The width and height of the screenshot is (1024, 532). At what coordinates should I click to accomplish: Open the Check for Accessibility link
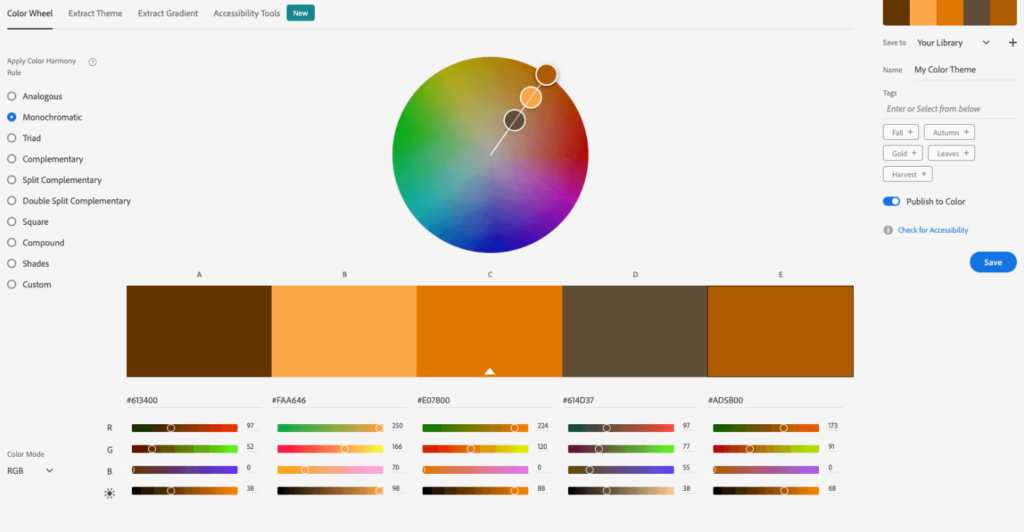click(x=933, y=230)
